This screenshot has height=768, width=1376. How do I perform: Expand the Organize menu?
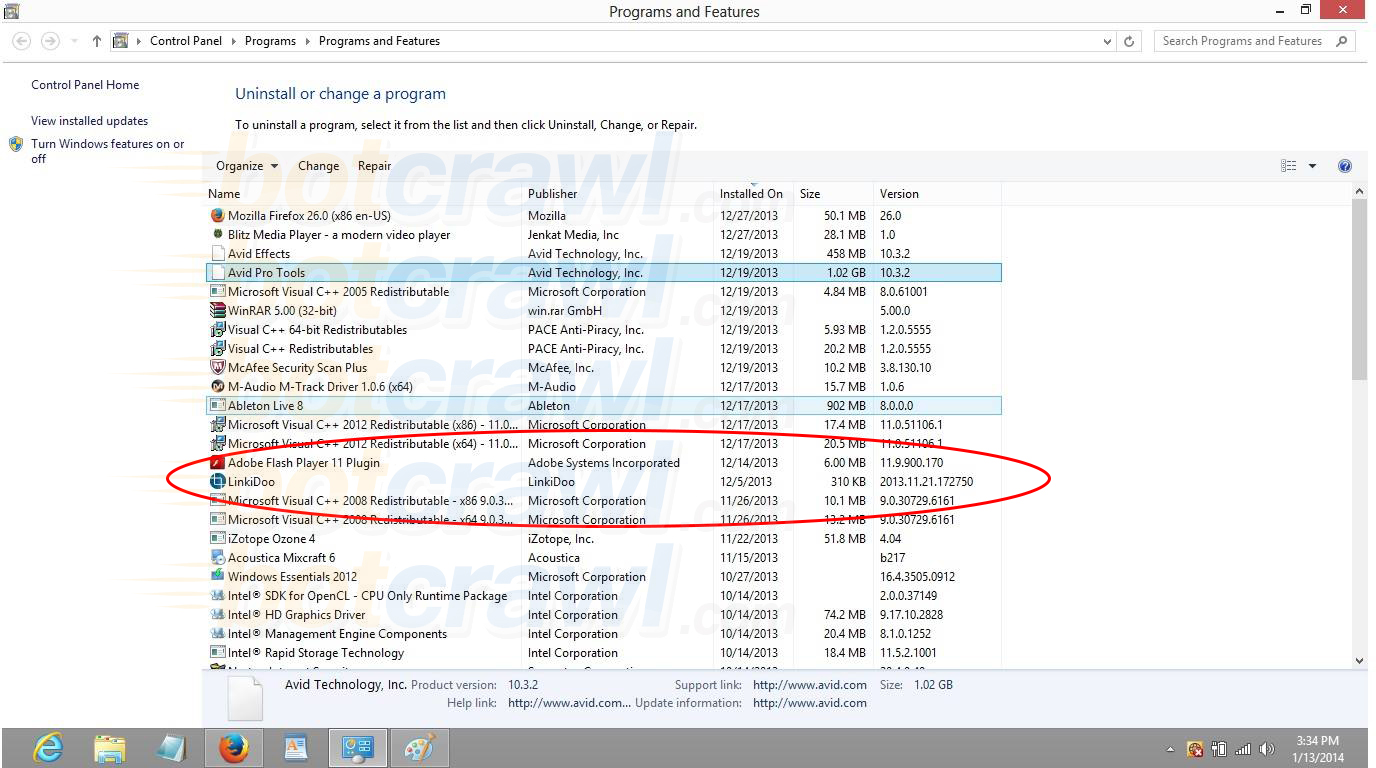245,165
